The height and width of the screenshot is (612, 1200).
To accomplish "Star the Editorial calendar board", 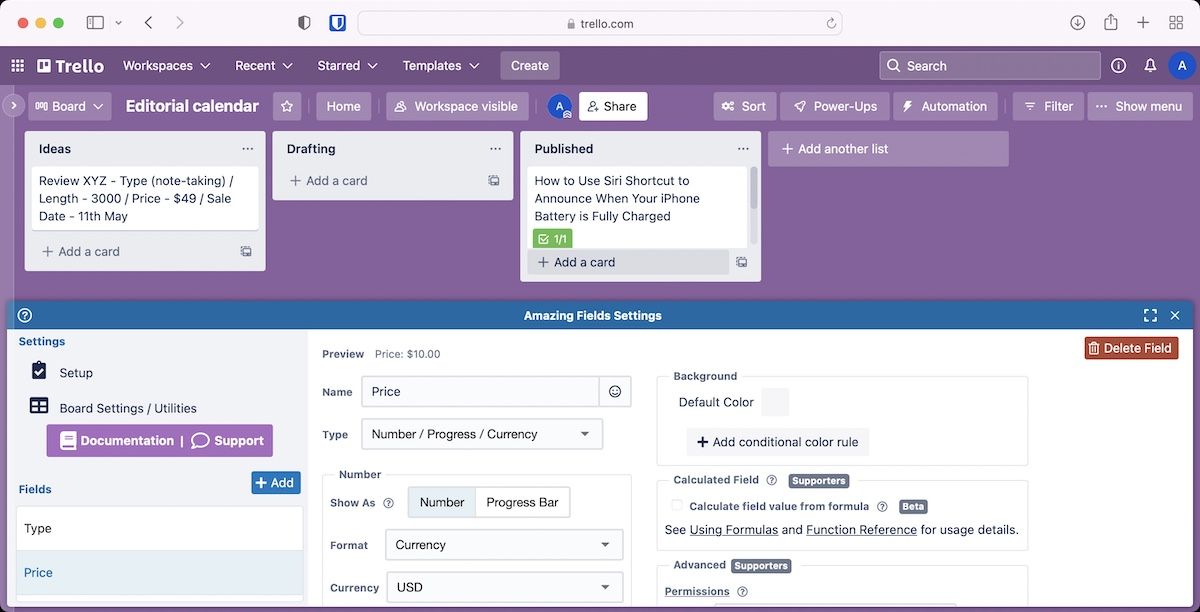I will point(287,106).
